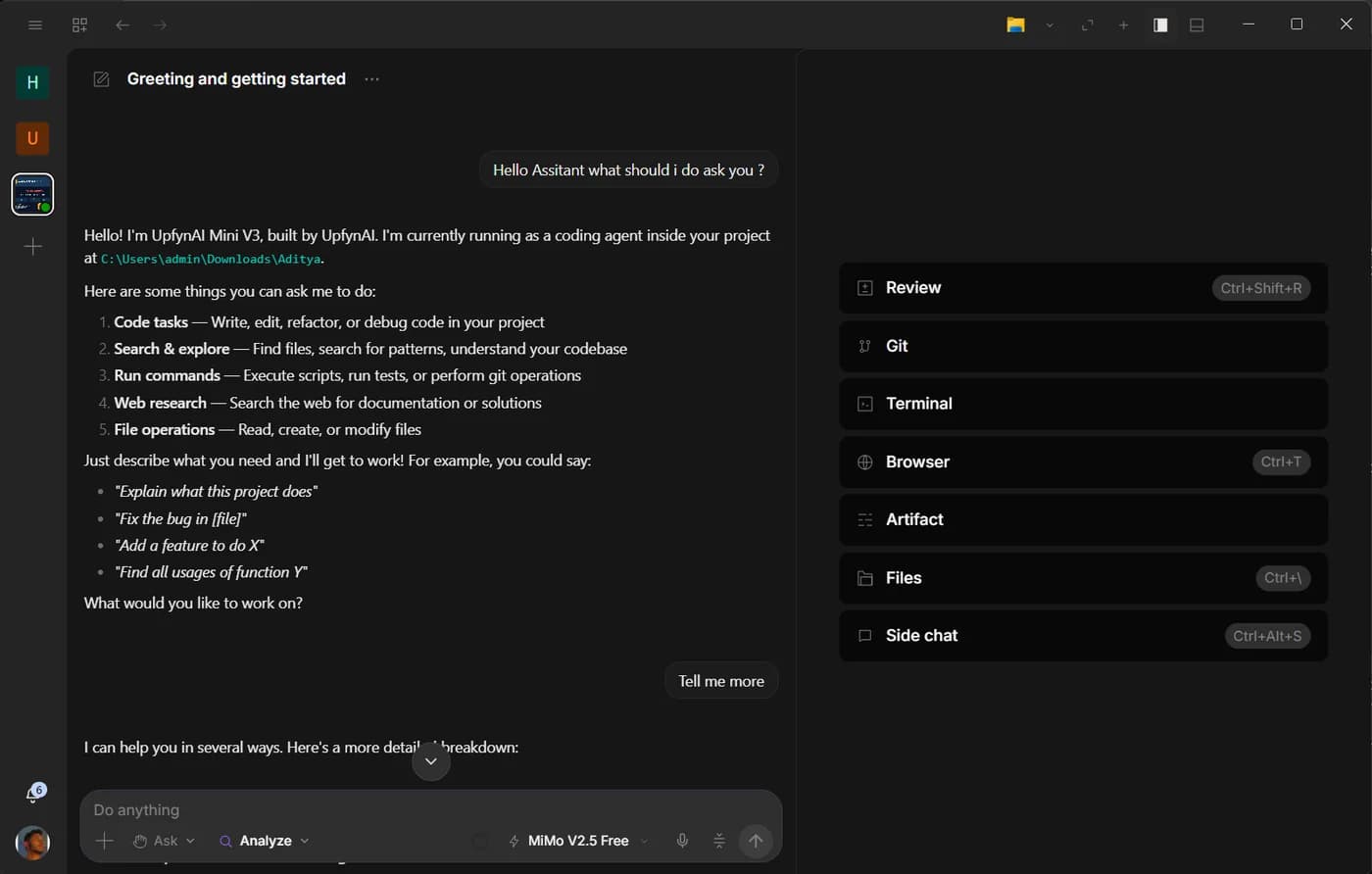Open the Review panel

[1083, 288]
